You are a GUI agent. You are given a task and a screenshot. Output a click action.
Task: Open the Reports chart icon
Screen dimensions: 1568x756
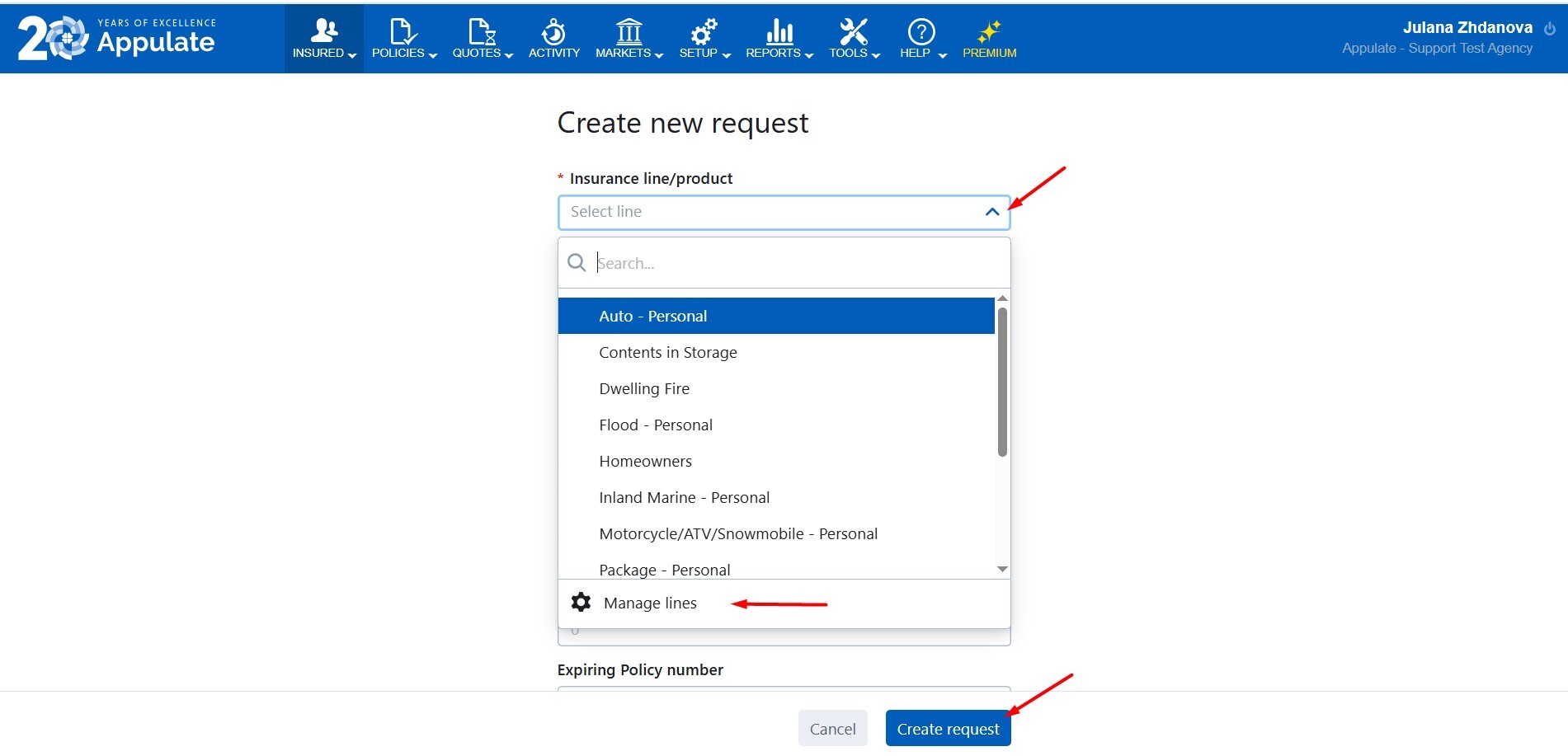tap(779, 32)
